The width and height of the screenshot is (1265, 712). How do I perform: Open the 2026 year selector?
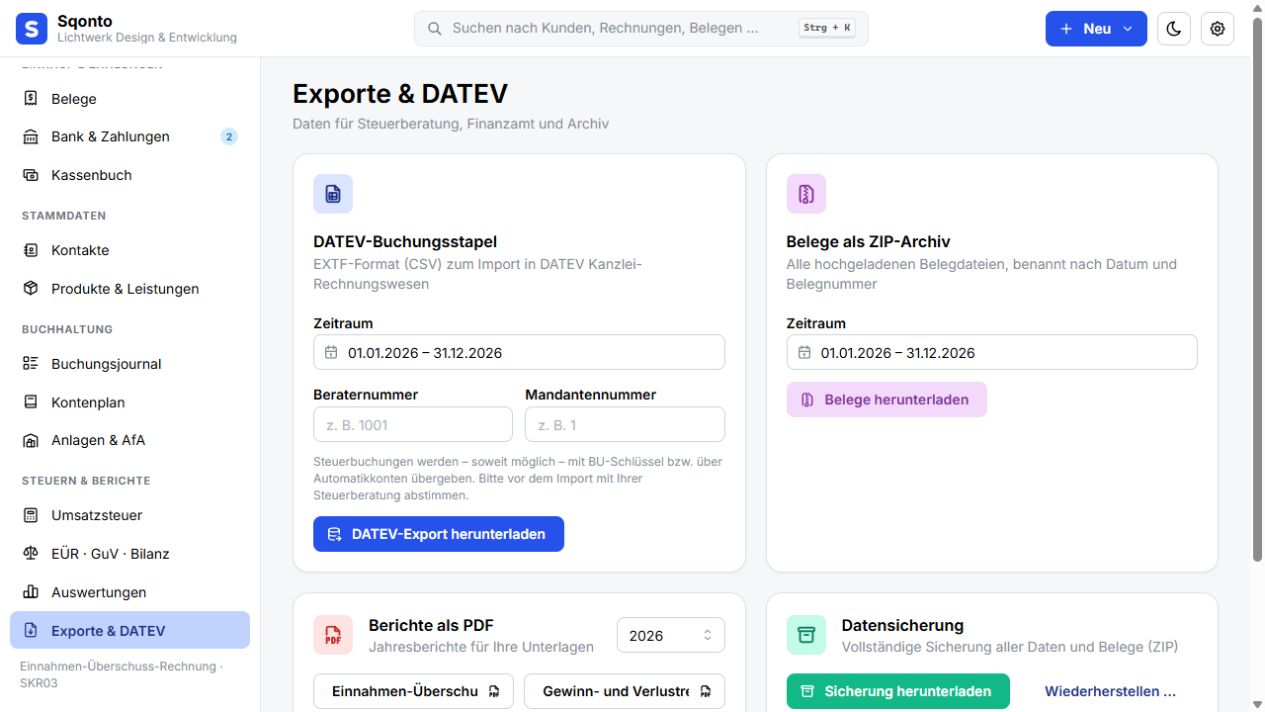[x=670, y=635]
